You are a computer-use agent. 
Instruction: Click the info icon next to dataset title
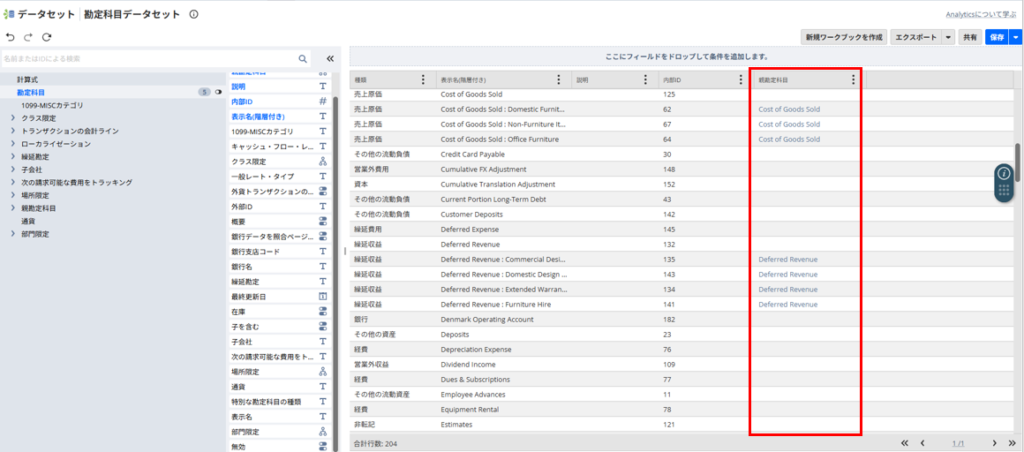tap(194, 15)
